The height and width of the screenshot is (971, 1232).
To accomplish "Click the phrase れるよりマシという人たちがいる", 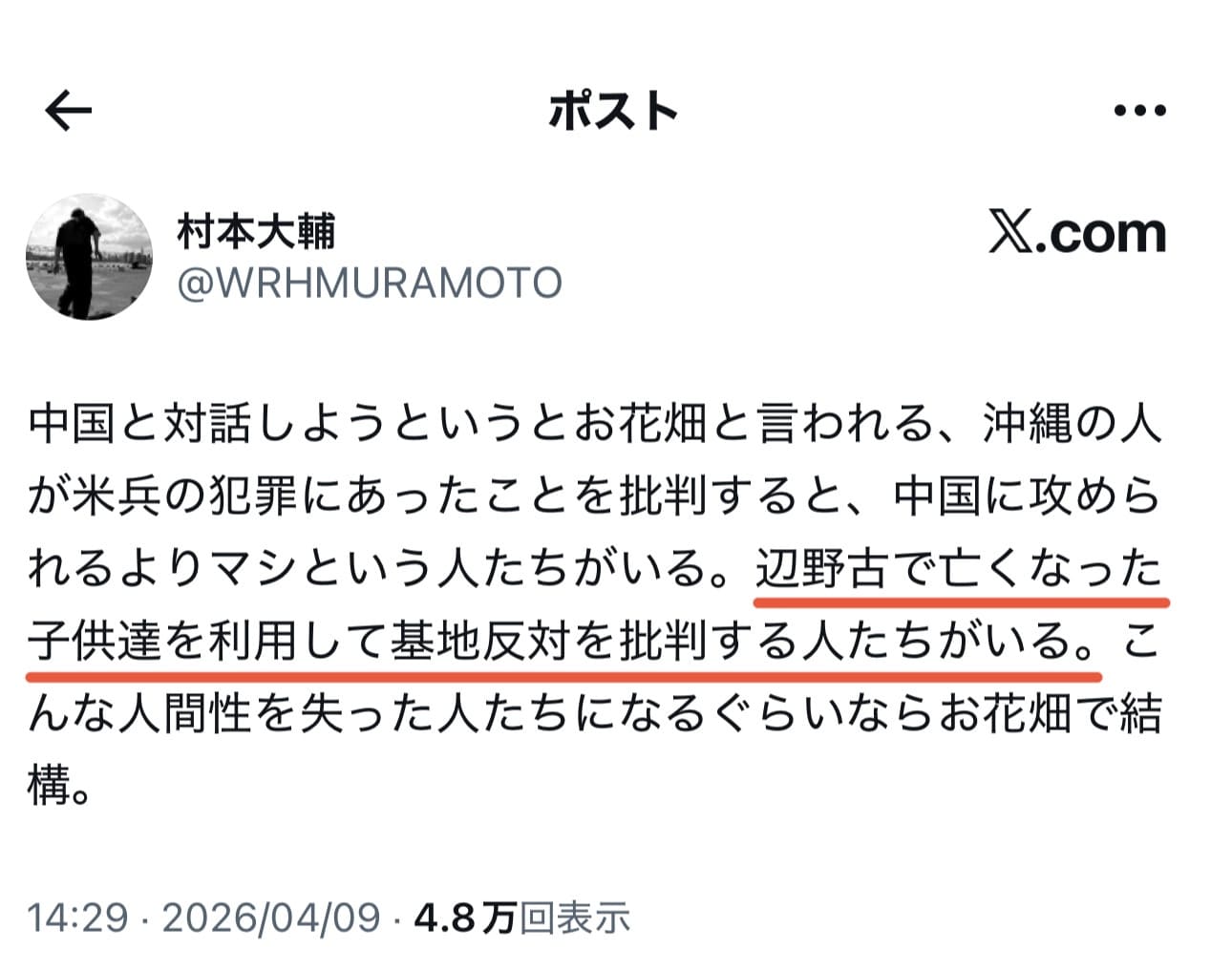I will [379, 570].
